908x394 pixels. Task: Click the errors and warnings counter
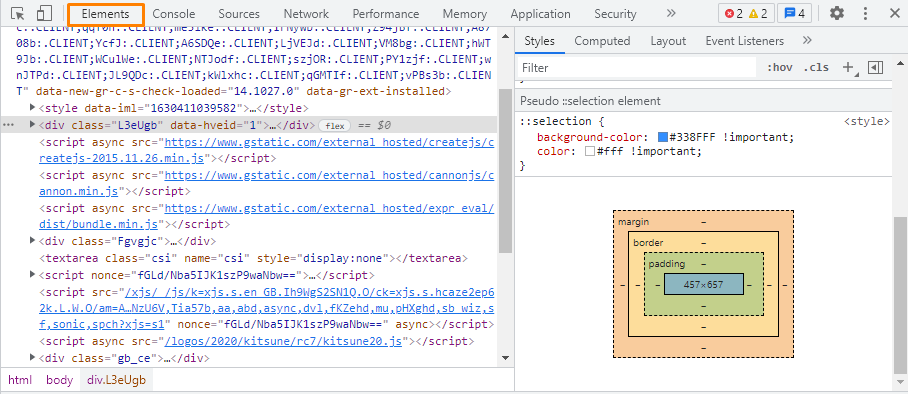click(746, 14)
